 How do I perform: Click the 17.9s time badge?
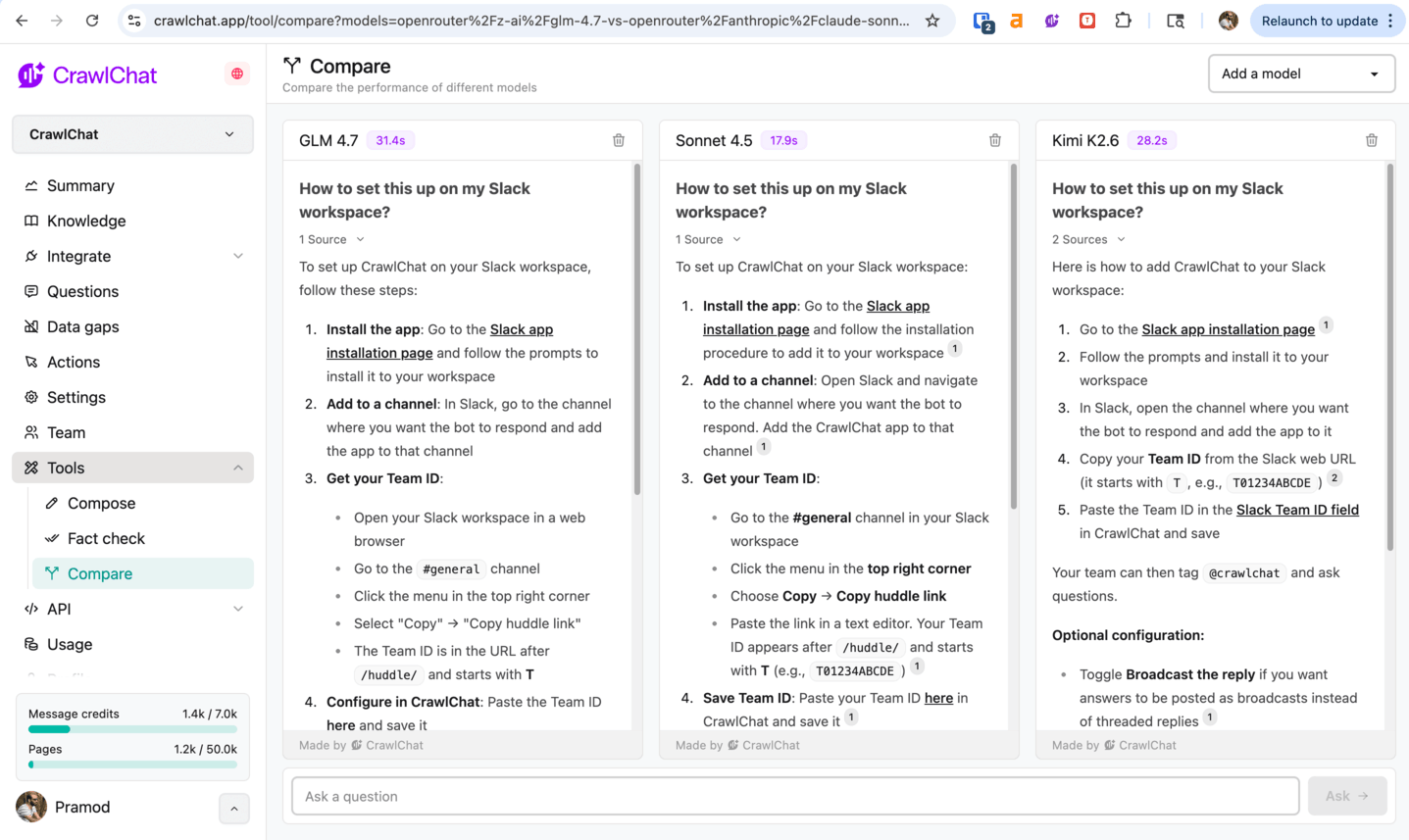point(783,140)
